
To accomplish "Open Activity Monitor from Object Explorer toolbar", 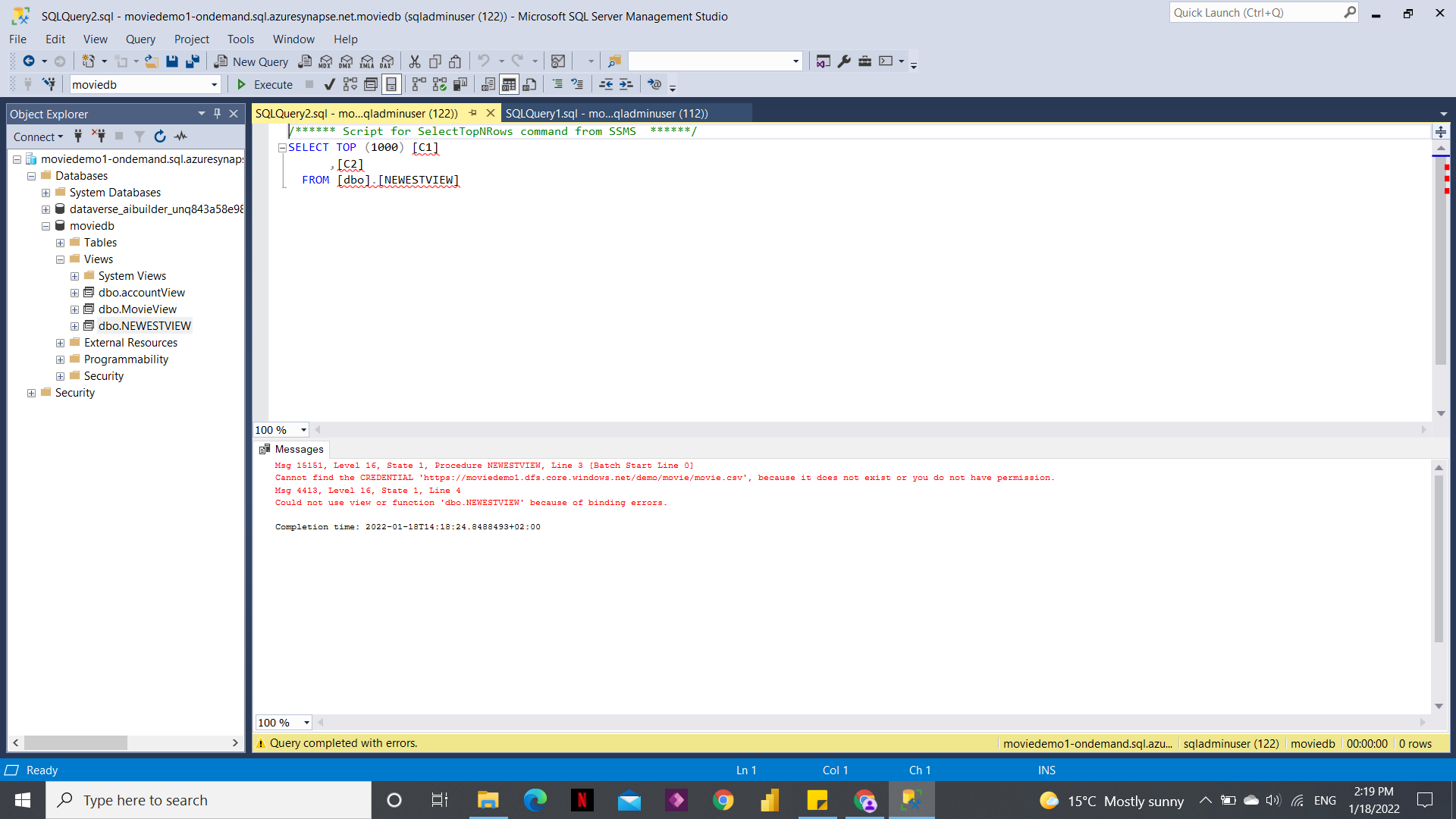I will click(180, 136).
